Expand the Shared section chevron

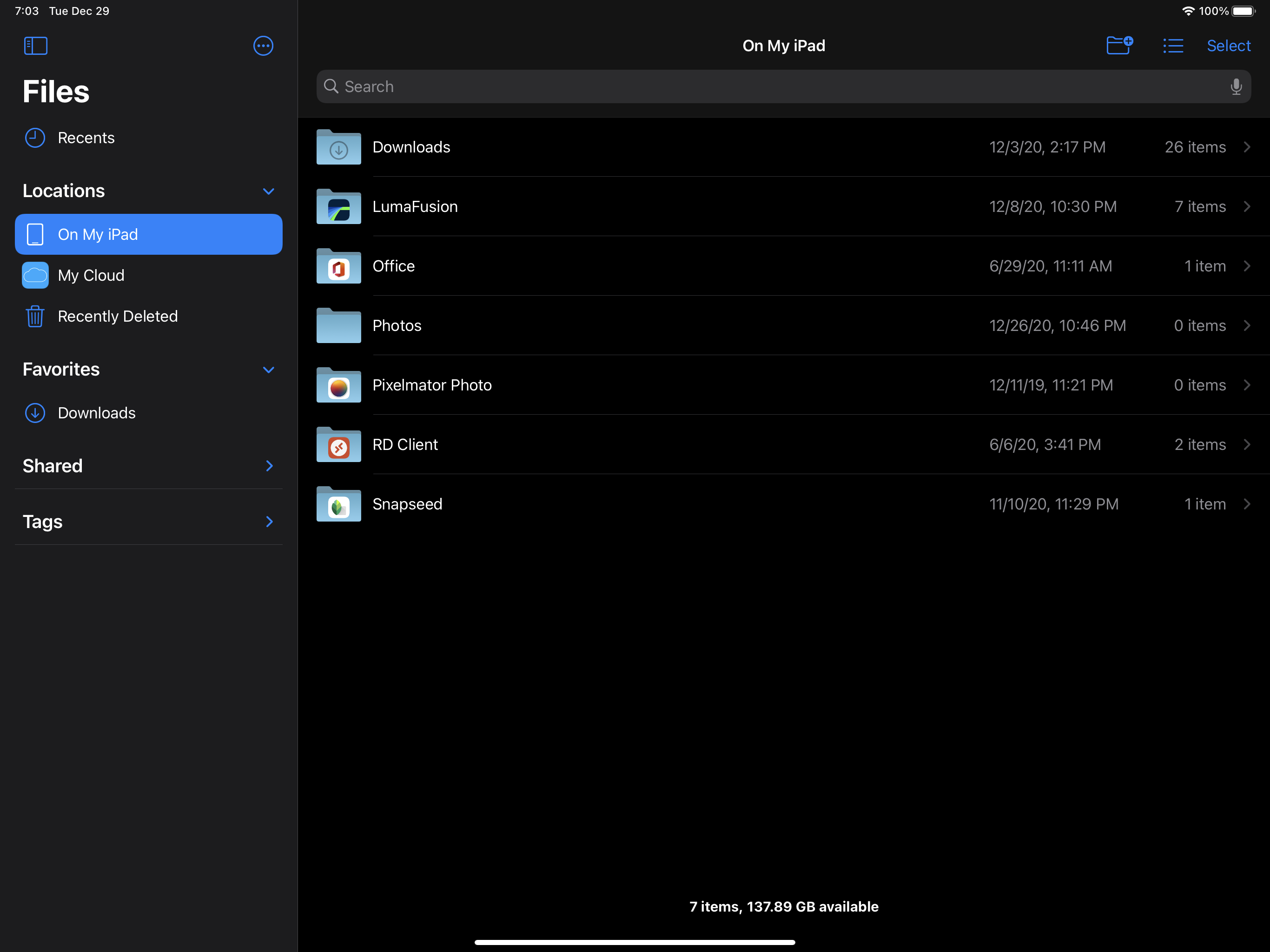point(269,466)
